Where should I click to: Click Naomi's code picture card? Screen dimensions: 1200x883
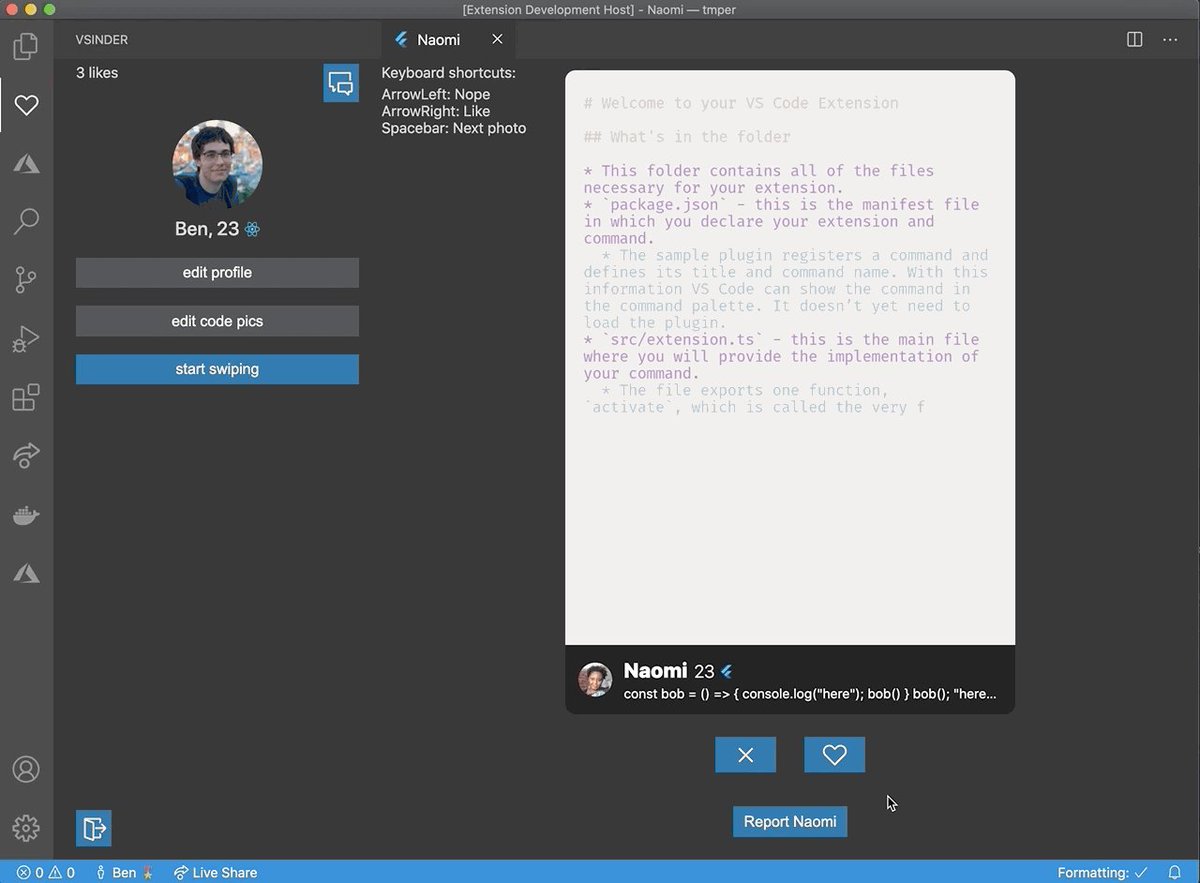click(x=790, y=358)
